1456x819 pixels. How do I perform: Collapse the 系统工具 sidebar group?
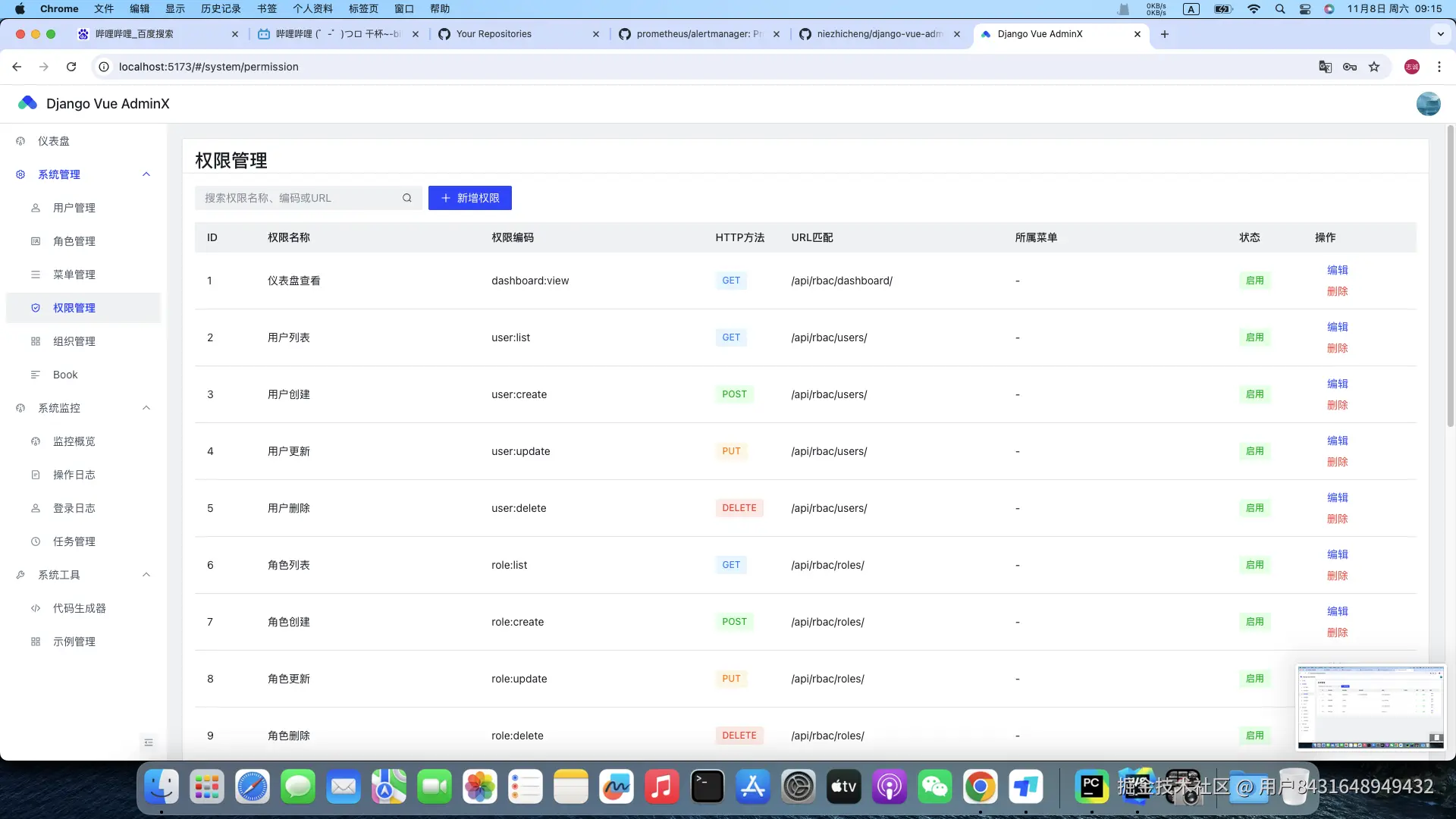tap(146, 575)
